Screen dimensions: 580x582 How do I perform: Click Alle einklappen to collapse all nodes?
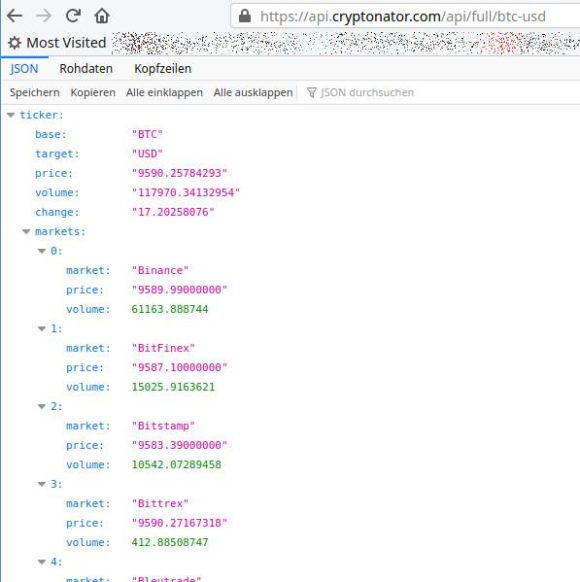point(164,92)
